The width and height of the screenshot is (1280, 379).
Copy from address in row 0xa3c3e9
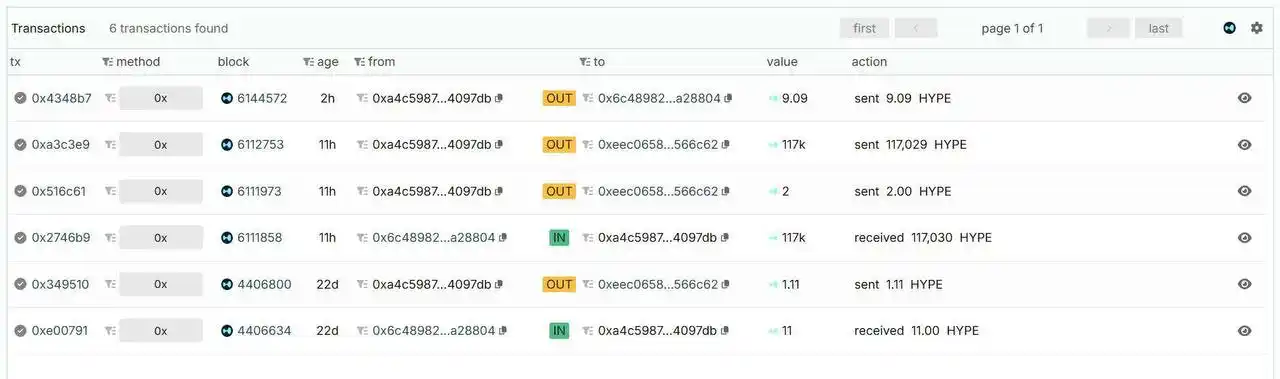[499, 145]
